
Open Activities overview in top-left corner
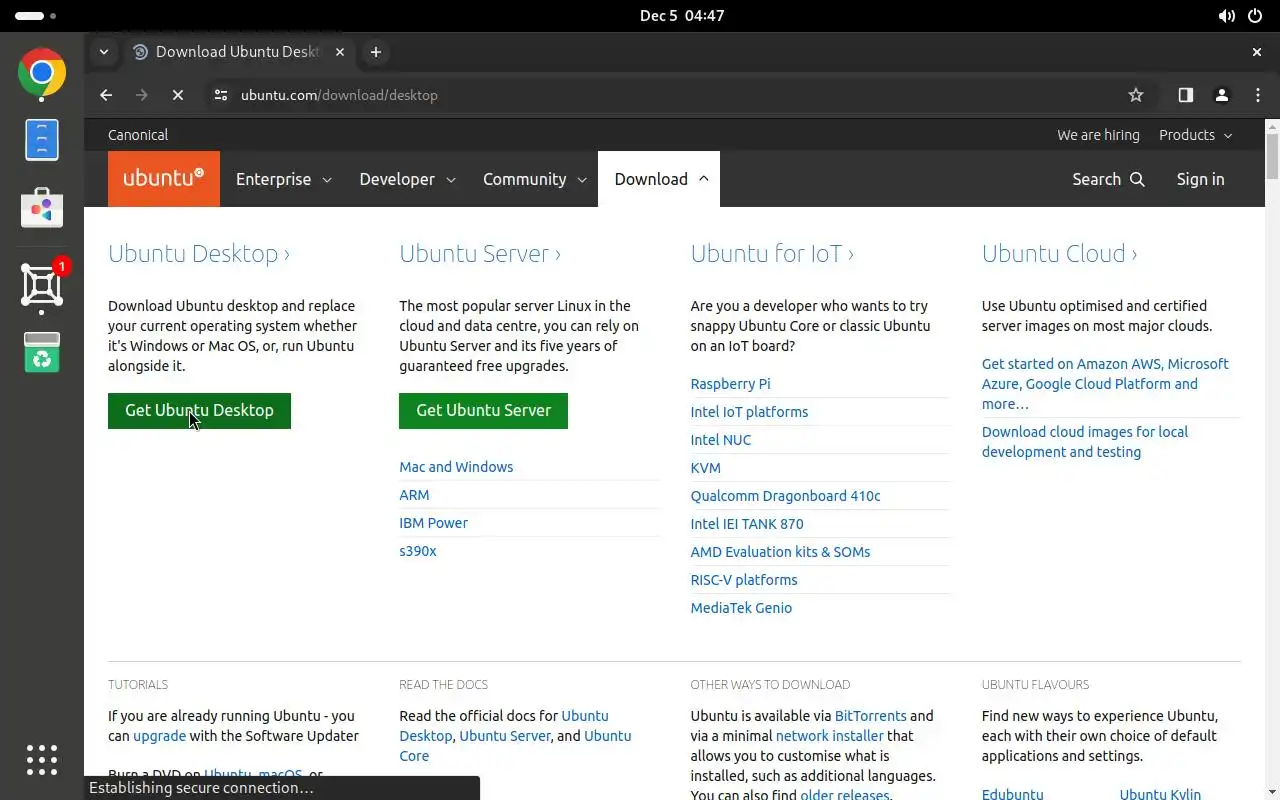coord(35,16)
